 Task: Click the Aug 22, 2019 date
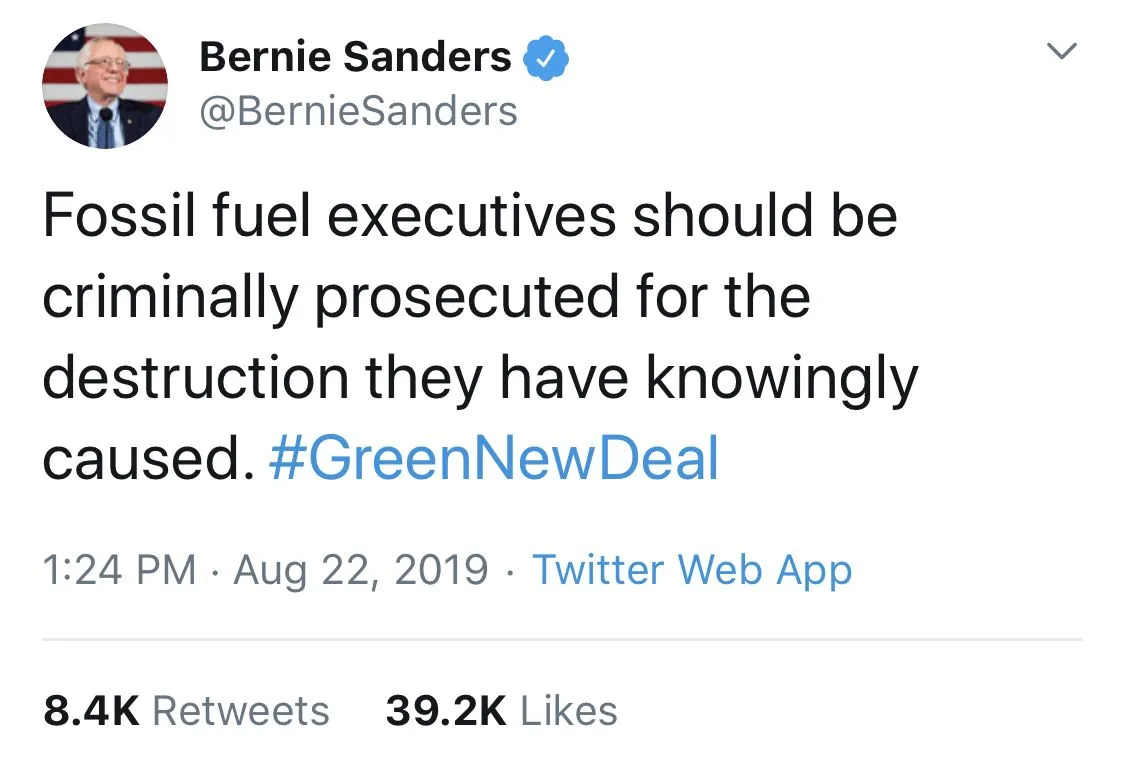coord(361,570)
